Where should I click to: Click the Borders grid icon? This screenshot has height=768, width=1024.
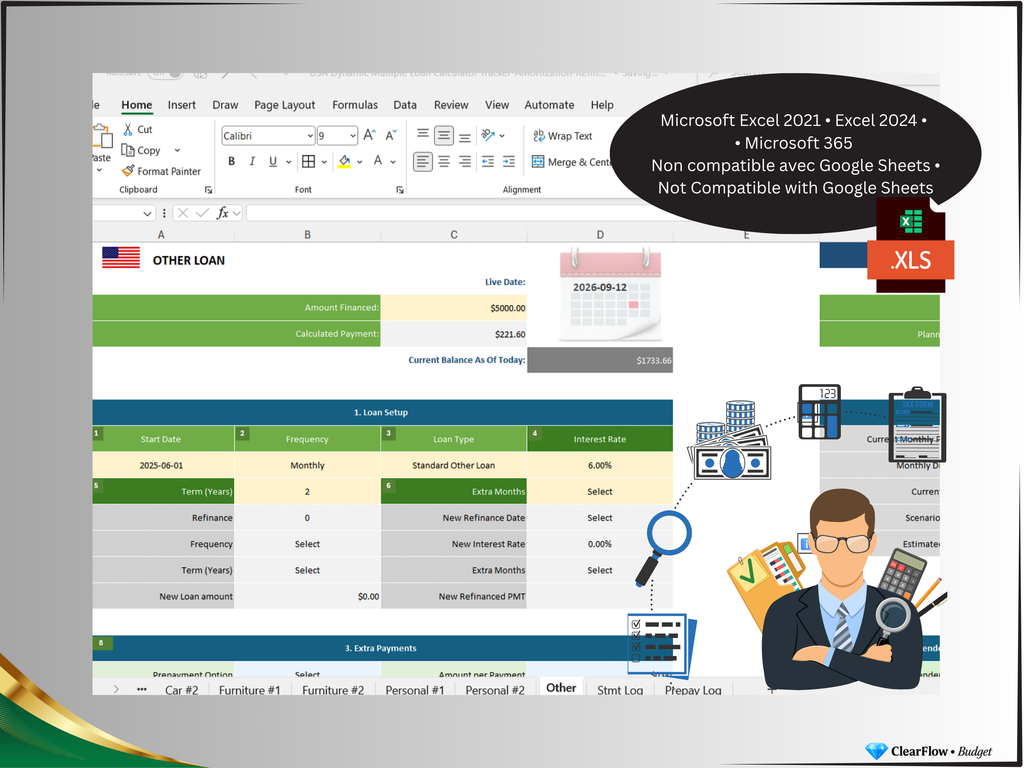308,161
